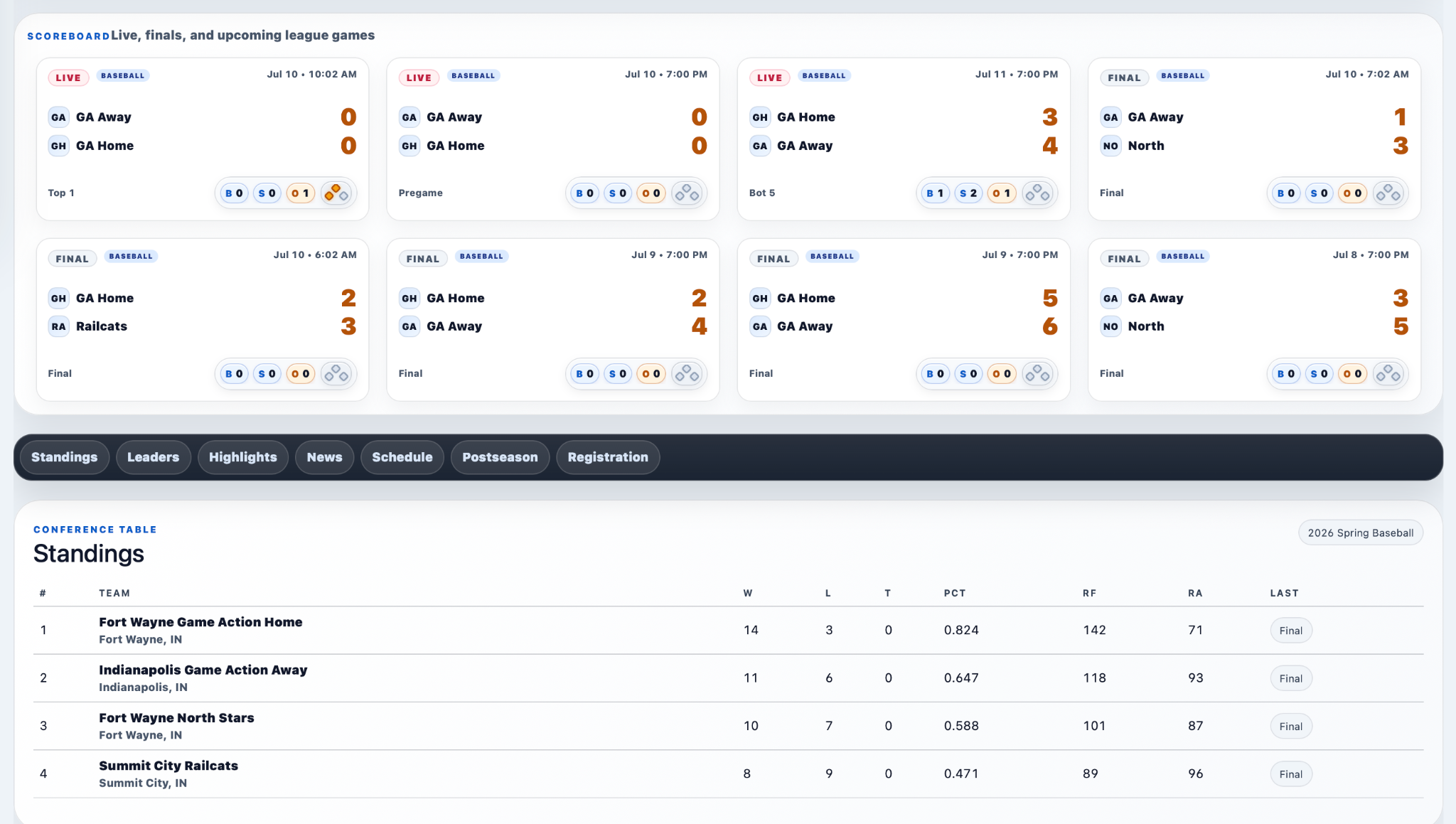Click the GH team badge beside GA Home in the Top 1 card
1456x824 pixels.
pos(58,146)
